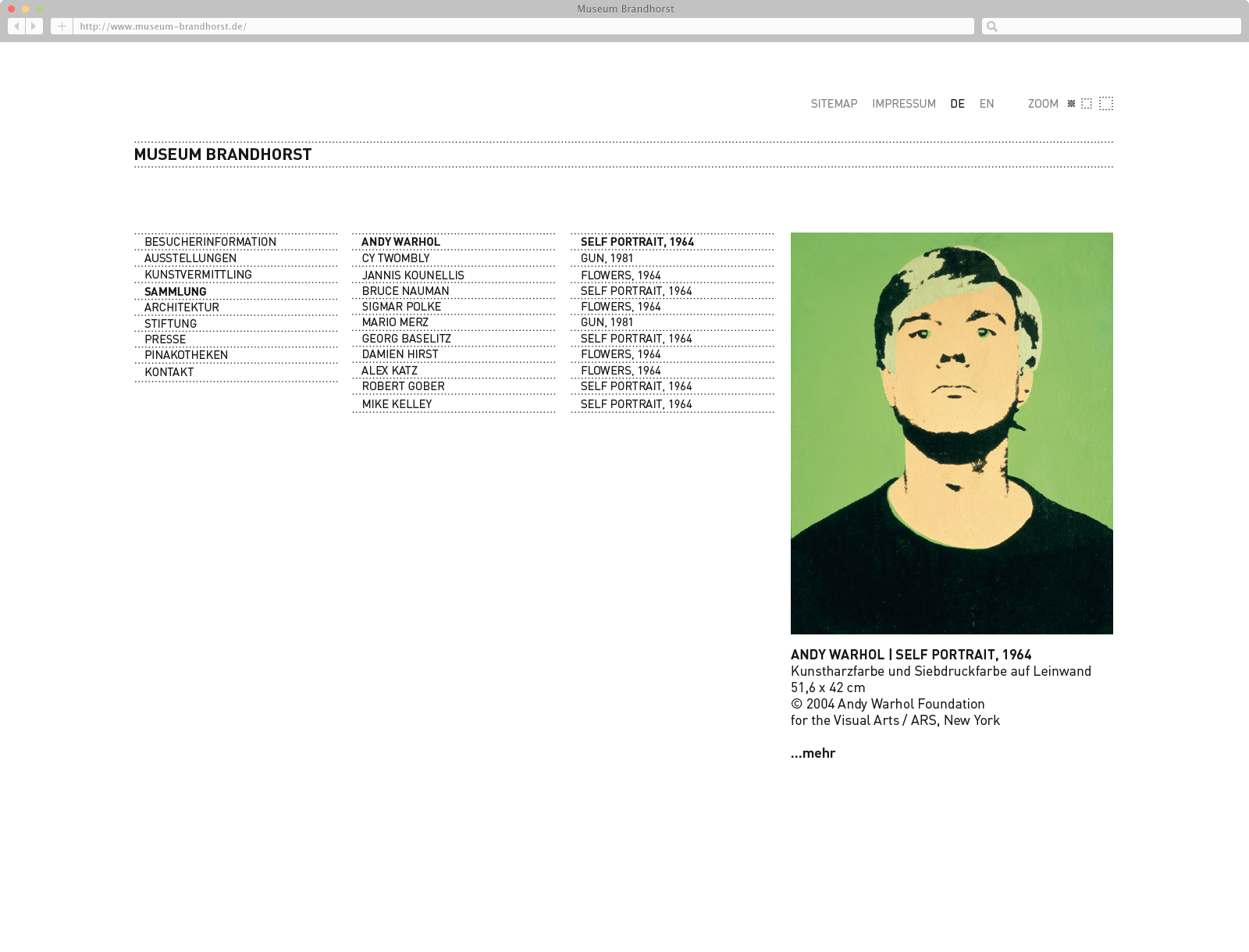Minimize the window with the yellow button
Viewport: 1249px width, 952px height.
(25, 9)
